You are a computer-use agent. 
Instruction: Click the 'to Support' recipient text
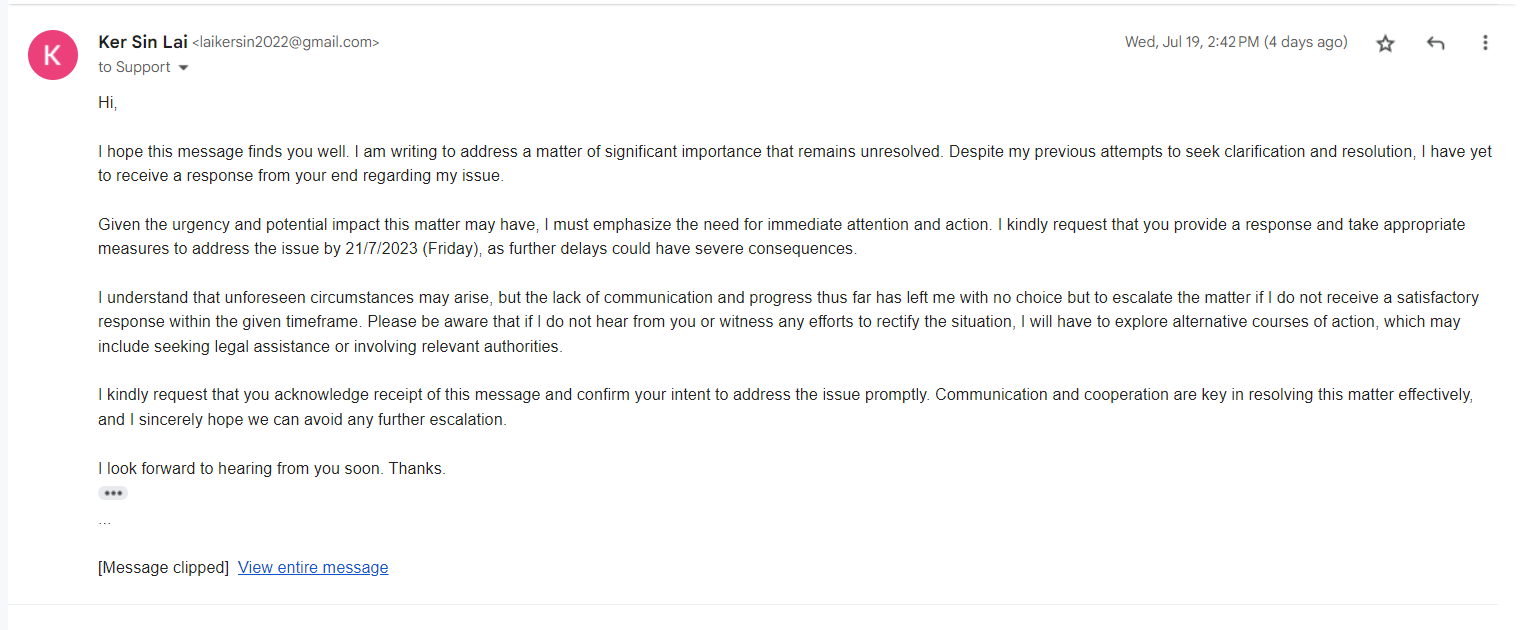click(x=134, y=67)
